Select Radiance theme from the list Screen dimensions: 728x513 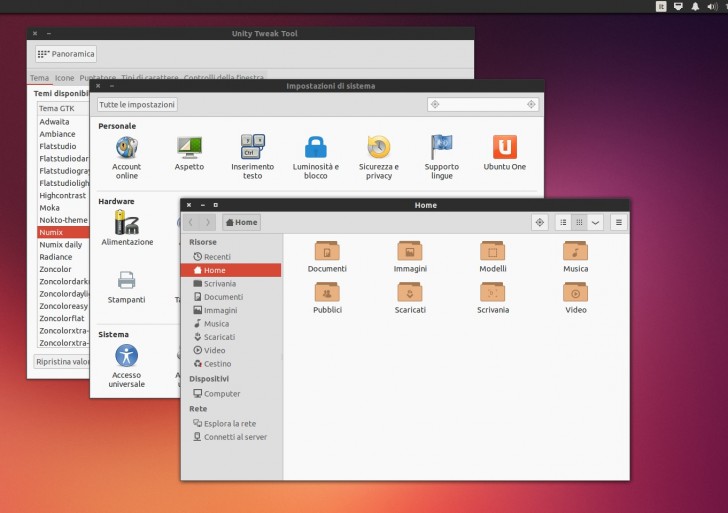[56, 256]
